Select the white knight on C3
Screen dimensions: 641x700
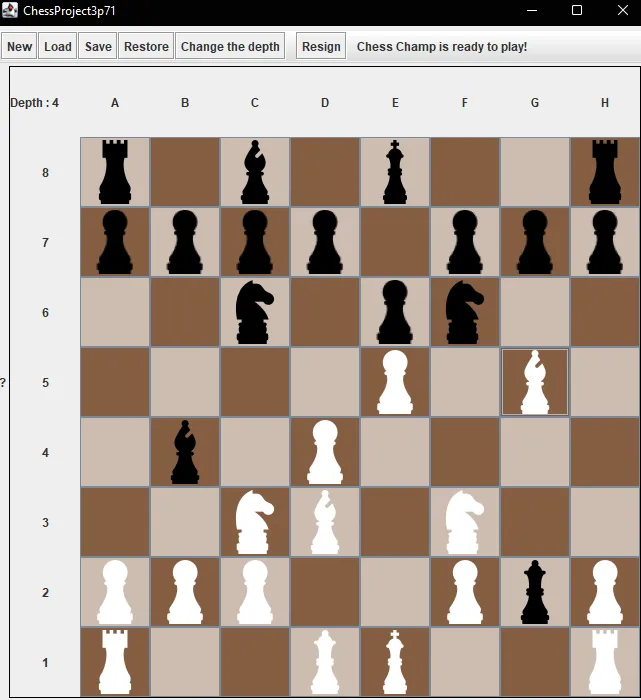(x=255, y=522)
